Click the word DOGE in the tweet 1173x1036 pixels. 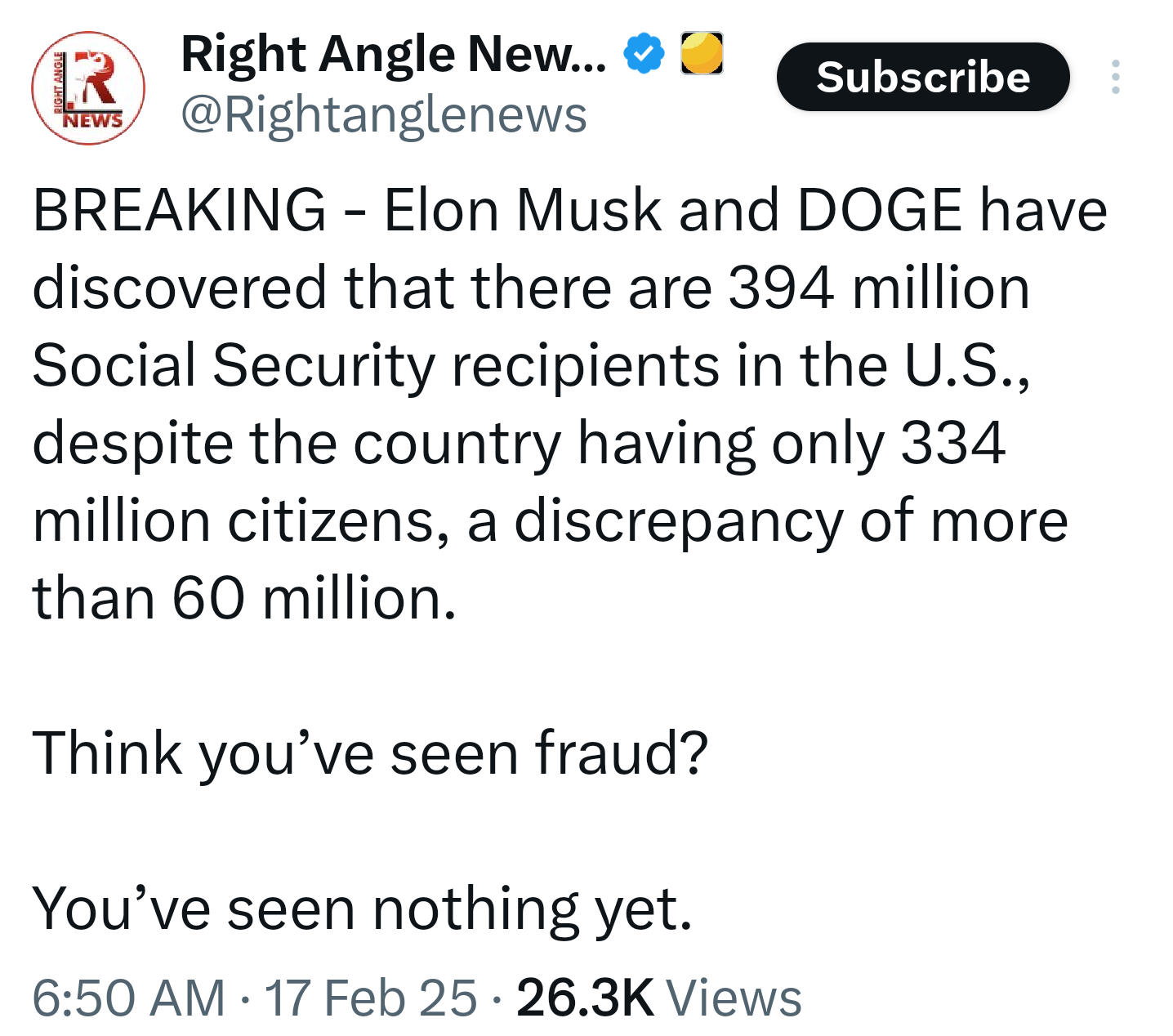tap(879, 210)
